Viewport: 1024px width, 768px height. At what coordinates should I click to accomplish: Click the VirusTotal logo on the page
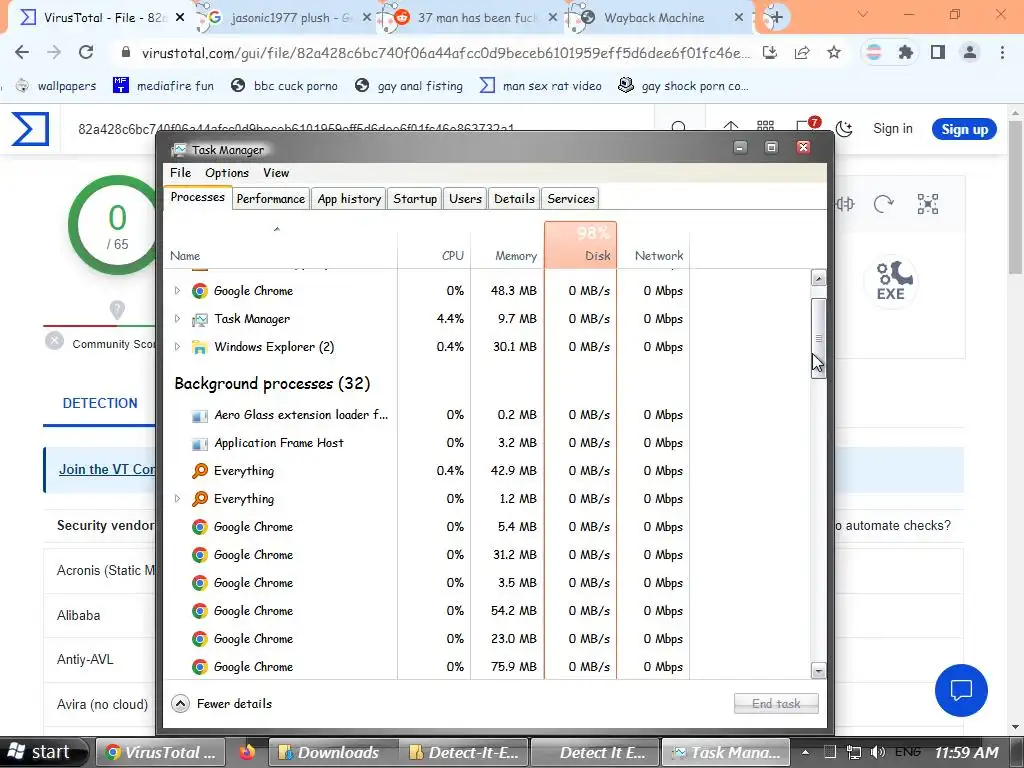[x=30, y=129]
